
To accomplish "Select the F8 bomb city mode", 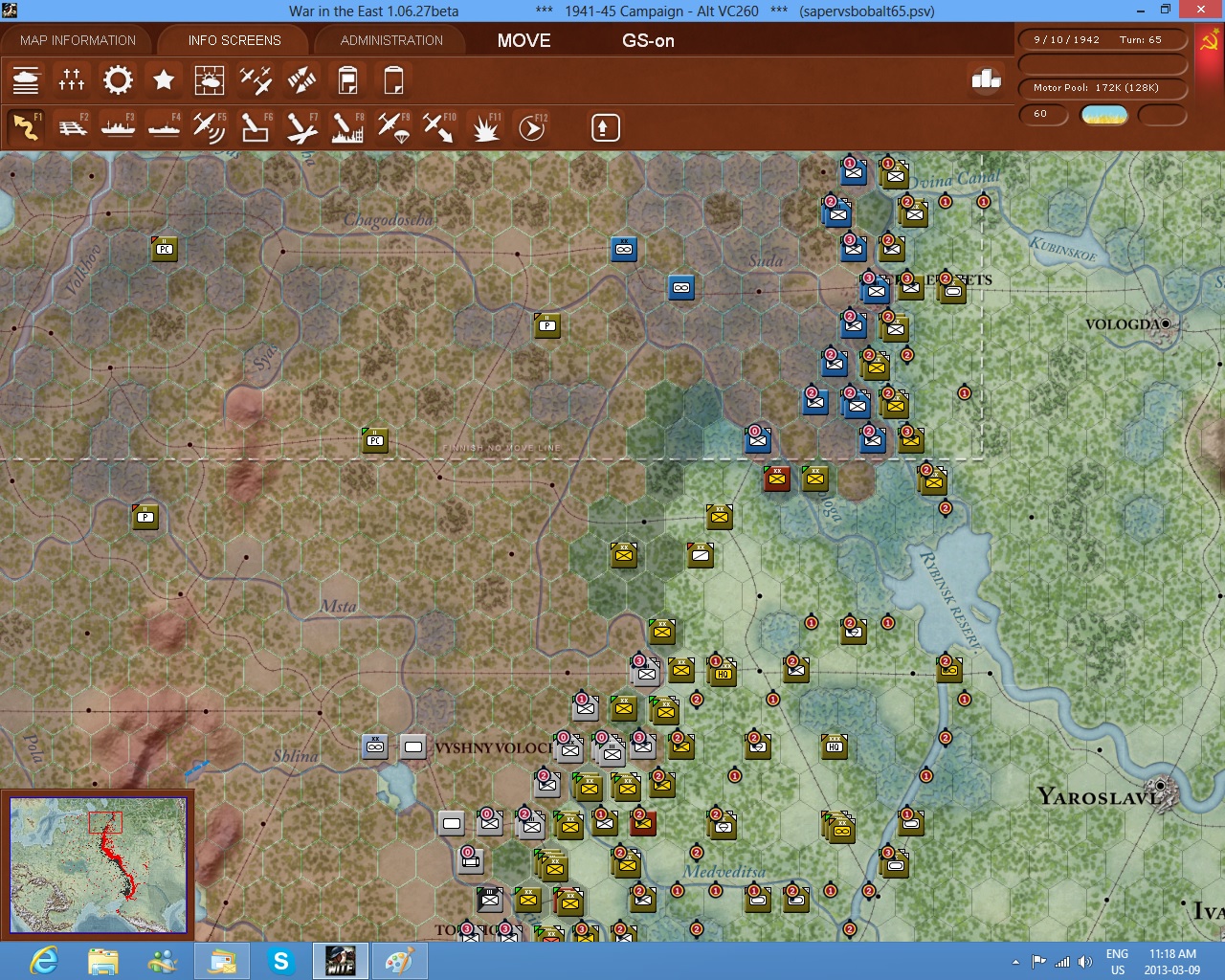I will point(347,126).
